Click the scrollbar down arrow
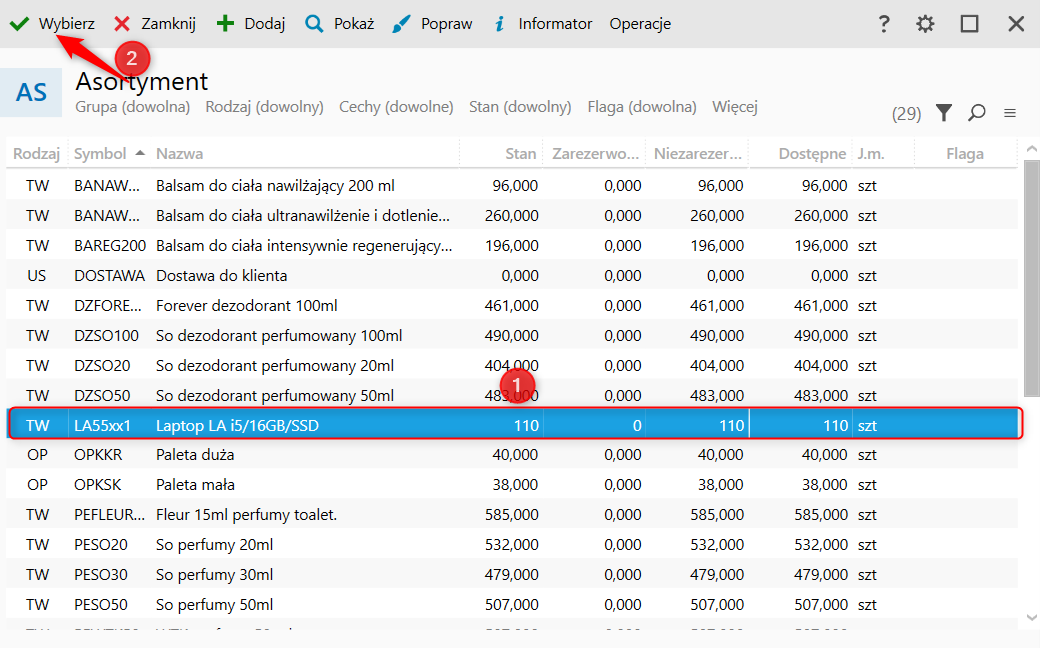This screenshot has height=648, width=1040. tap(1032, 617)
